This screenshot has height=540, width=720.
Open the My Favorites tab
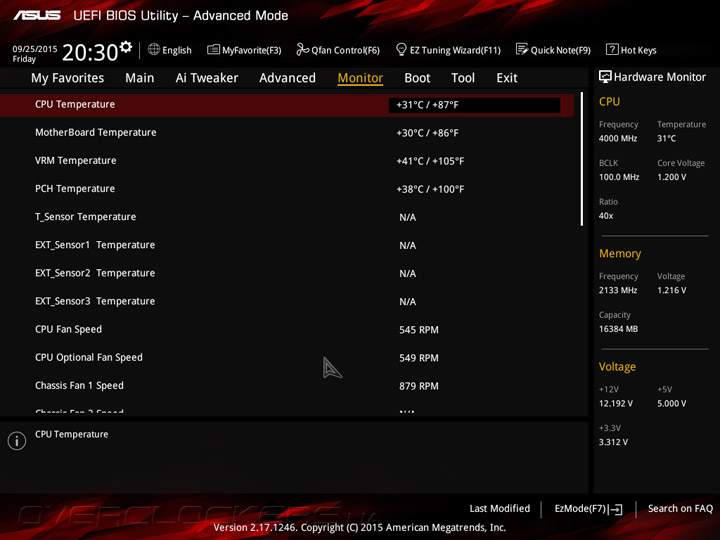click(x=68, y=78)
